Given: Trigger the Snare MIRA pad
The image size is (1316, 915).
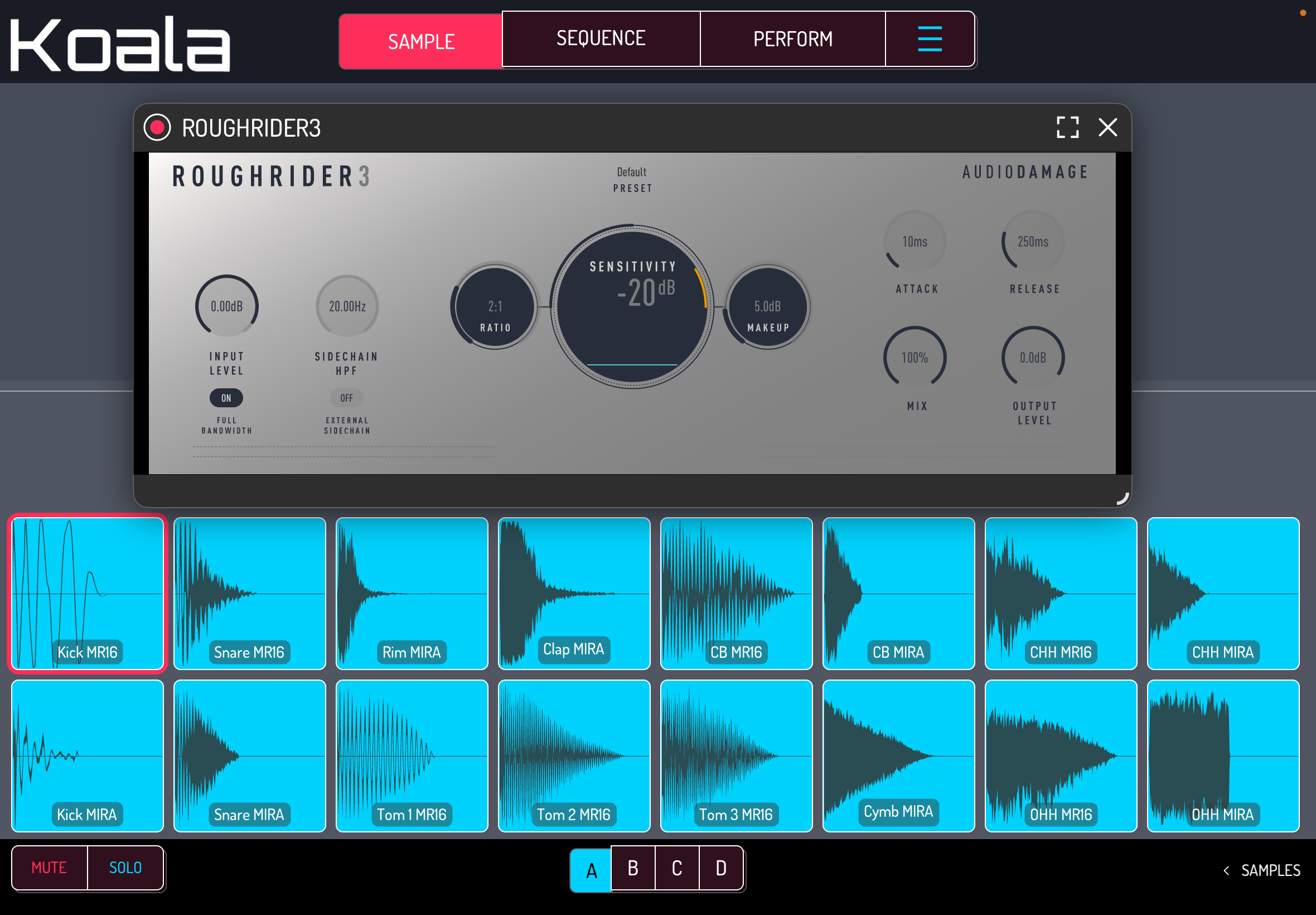Looking at the screenshot, I should [250, 755].
